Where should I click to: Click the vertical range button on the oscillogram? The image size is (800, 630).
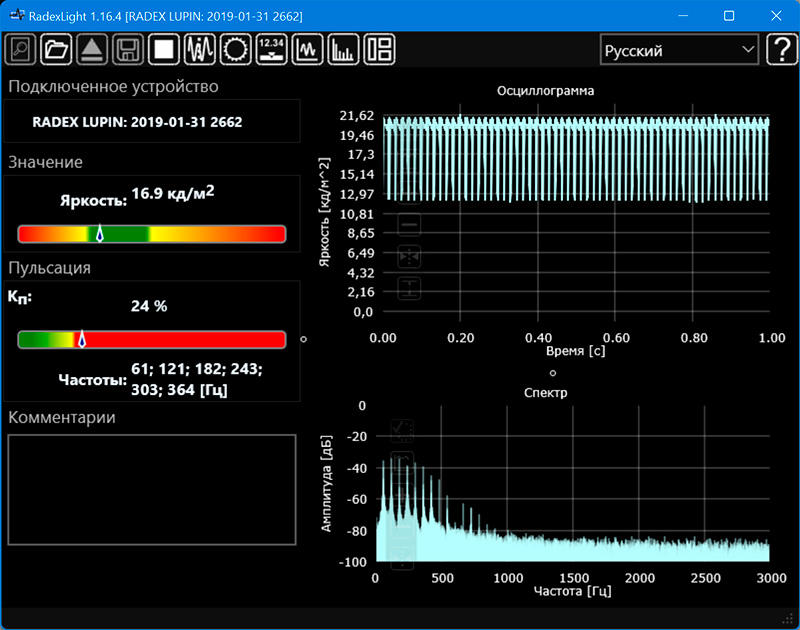409,289
